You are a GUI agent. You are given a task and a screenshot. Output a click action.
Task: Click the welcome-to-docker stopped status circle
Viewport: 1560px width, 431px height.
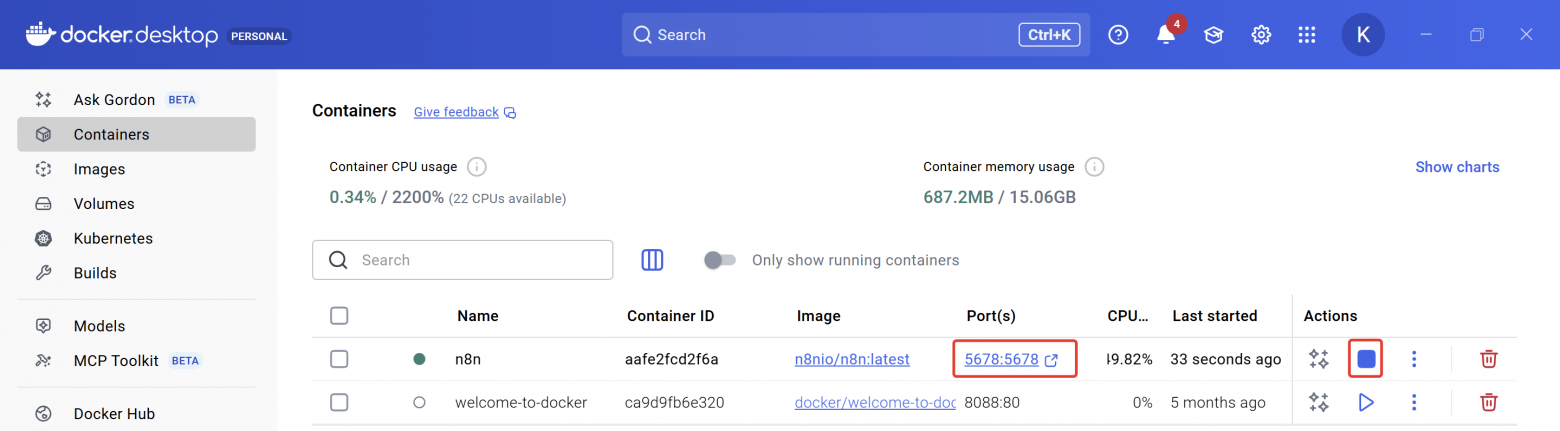(419, 403)
